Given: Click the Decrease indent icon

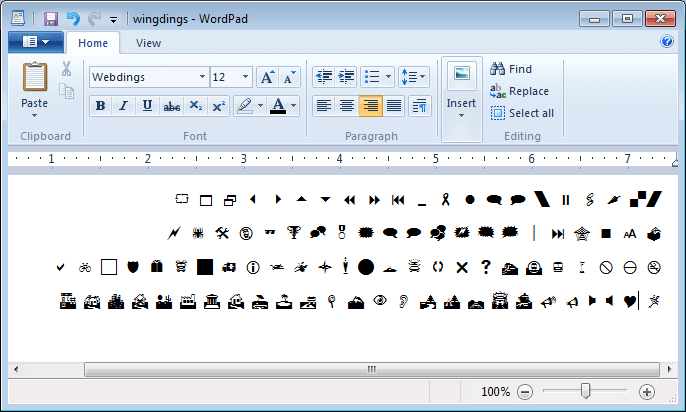Looking at the screenshot, I should click(323, 77).
